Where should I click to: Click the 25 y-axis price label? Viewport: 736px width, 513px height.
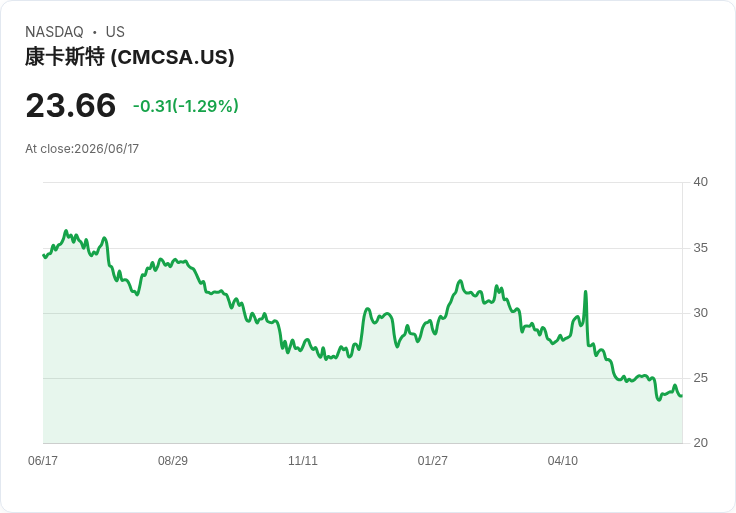[x=700, y=378]
